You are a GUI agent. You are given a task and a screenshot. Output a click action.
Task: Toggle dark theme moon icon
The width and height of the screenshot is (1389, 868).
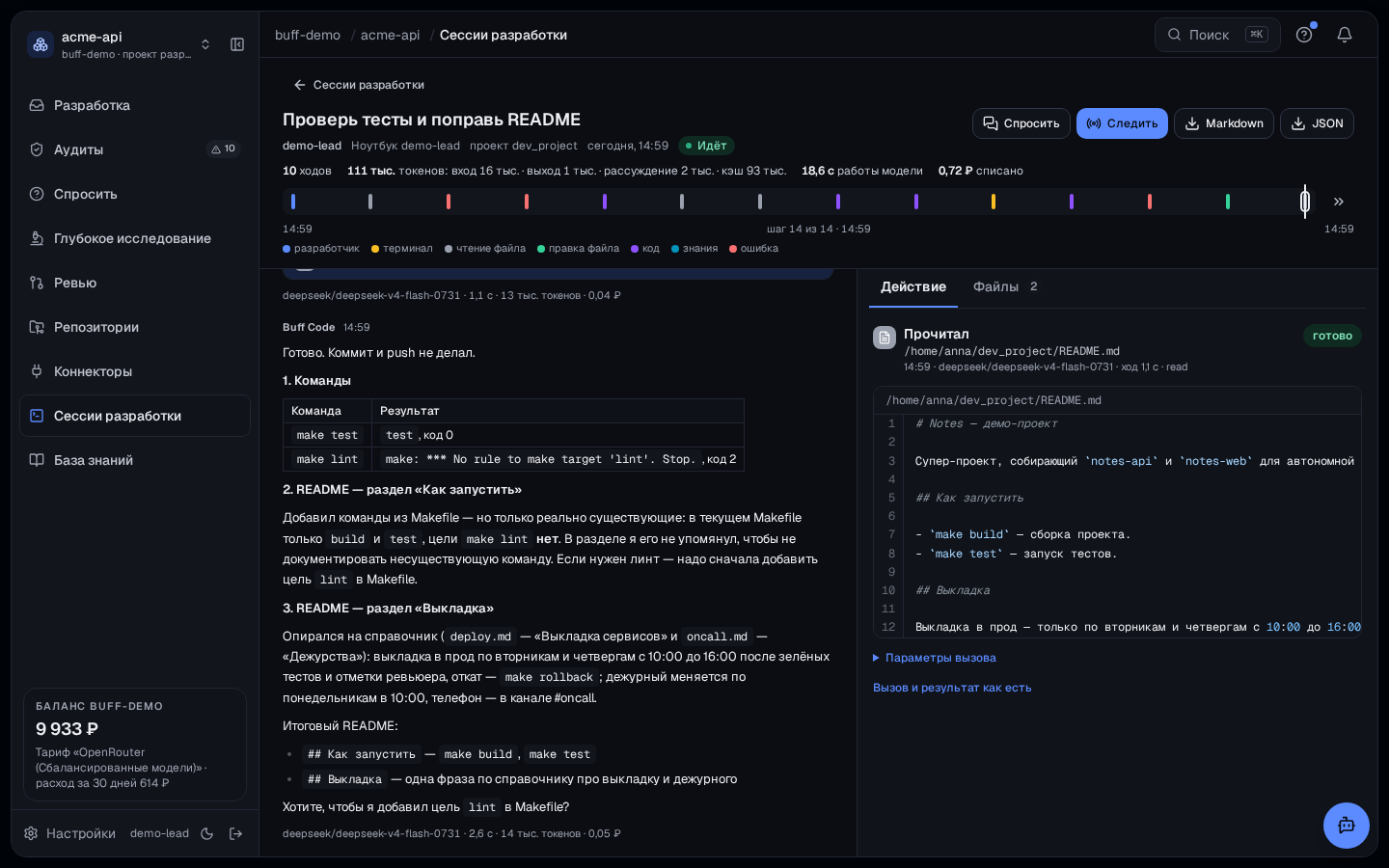point(206,833)
